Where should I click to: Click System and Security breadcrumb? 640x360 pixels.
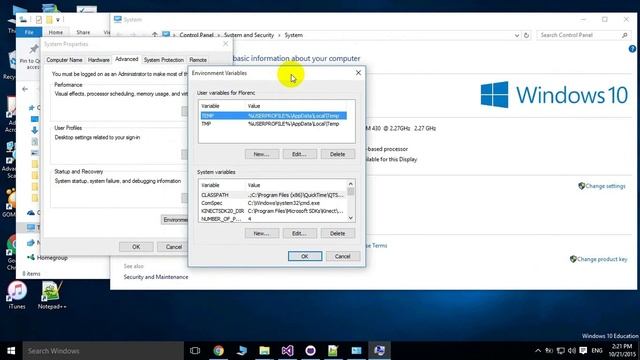pos(249,35)
